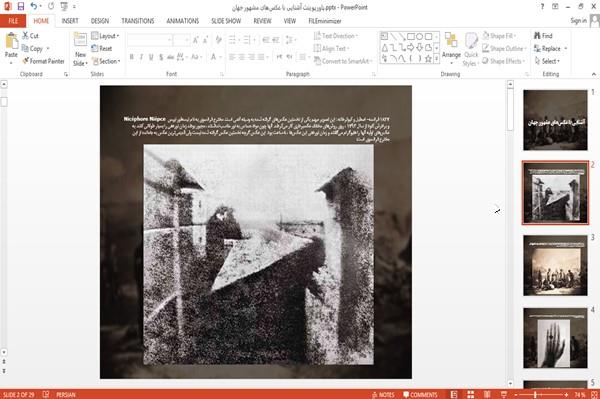Open the REVIEW tab

tap(262, 21)
